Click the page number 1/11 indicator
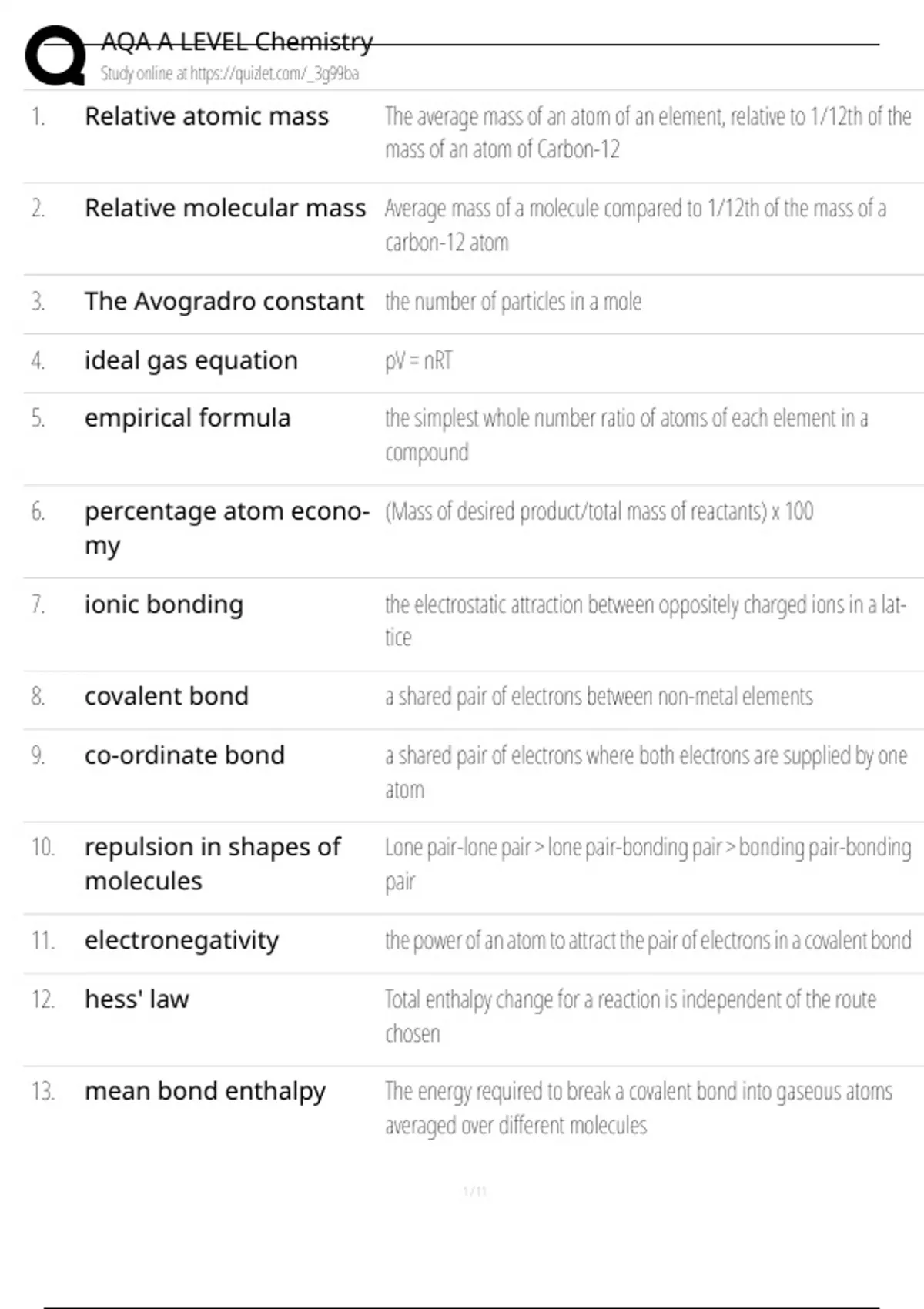The image size is (924, 1309). (x=474, y=1191)
